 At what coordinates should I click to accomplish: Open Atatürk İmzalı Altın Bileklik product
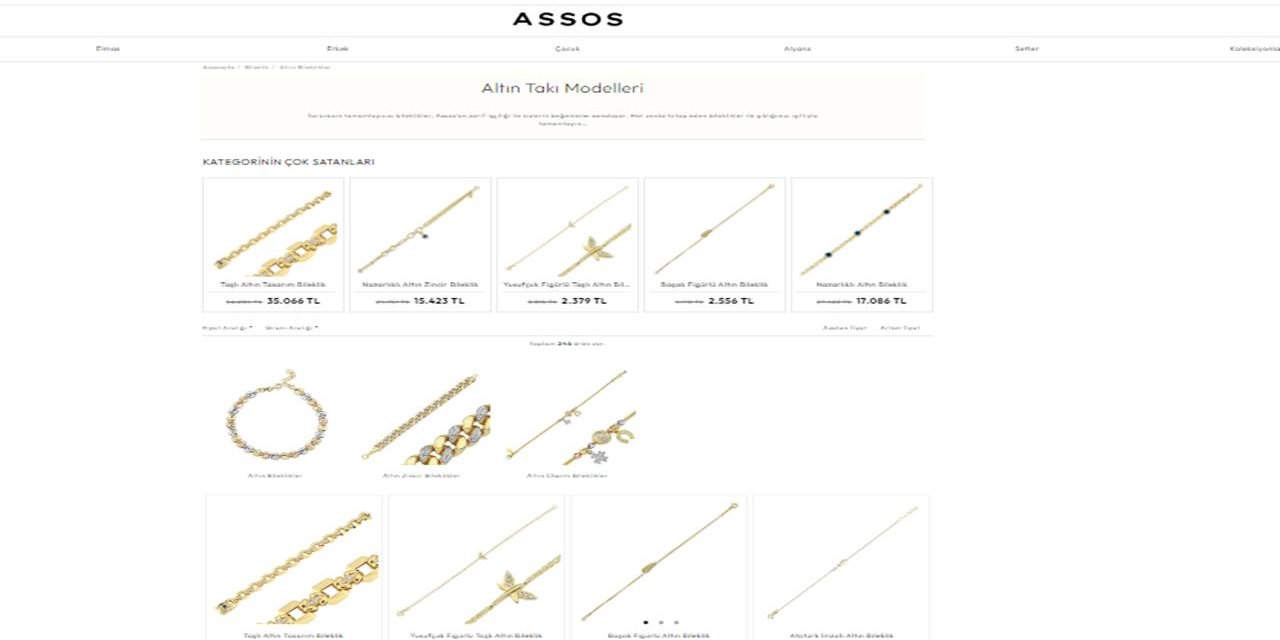[x=840, y=565]
